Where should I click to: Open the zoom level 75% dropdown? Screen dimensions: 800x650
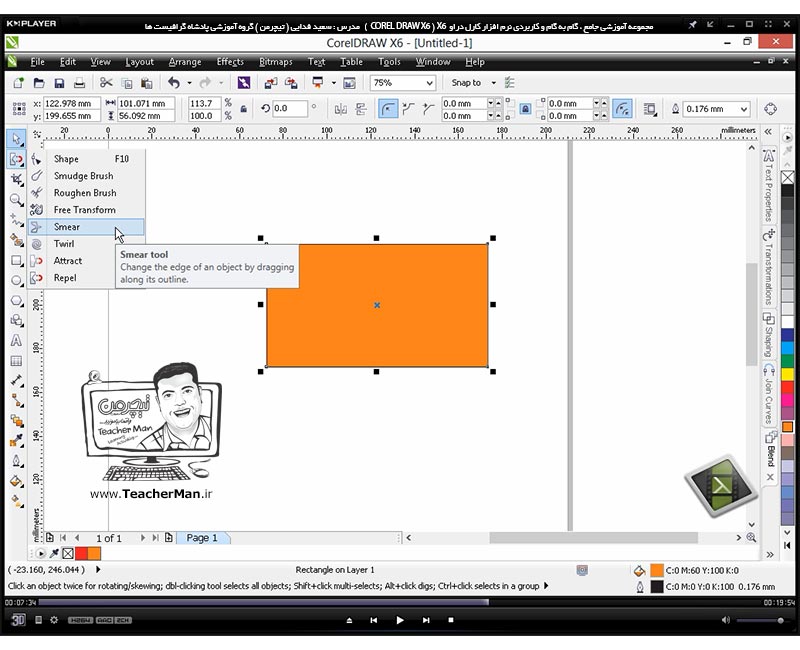point(429,83)
